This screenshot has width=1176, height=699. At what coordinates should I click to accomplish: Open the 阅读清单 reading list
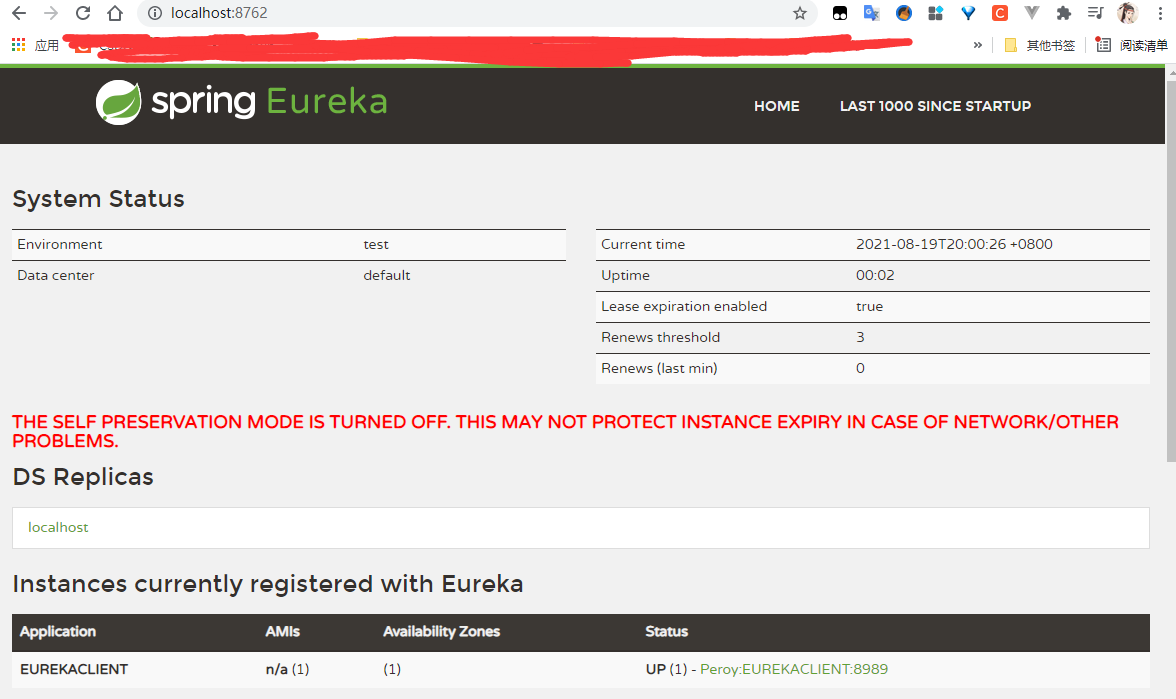pos(1132,45)
